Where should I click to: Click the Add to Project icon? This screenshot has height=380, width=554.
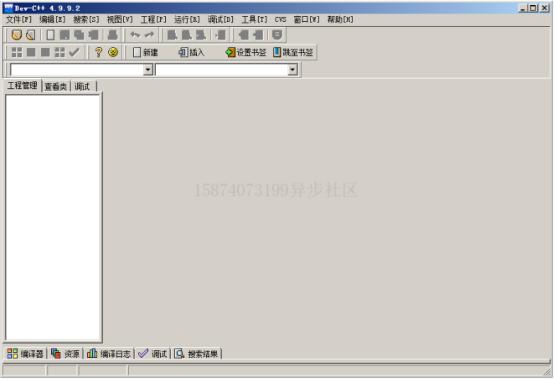click(243, 35)
